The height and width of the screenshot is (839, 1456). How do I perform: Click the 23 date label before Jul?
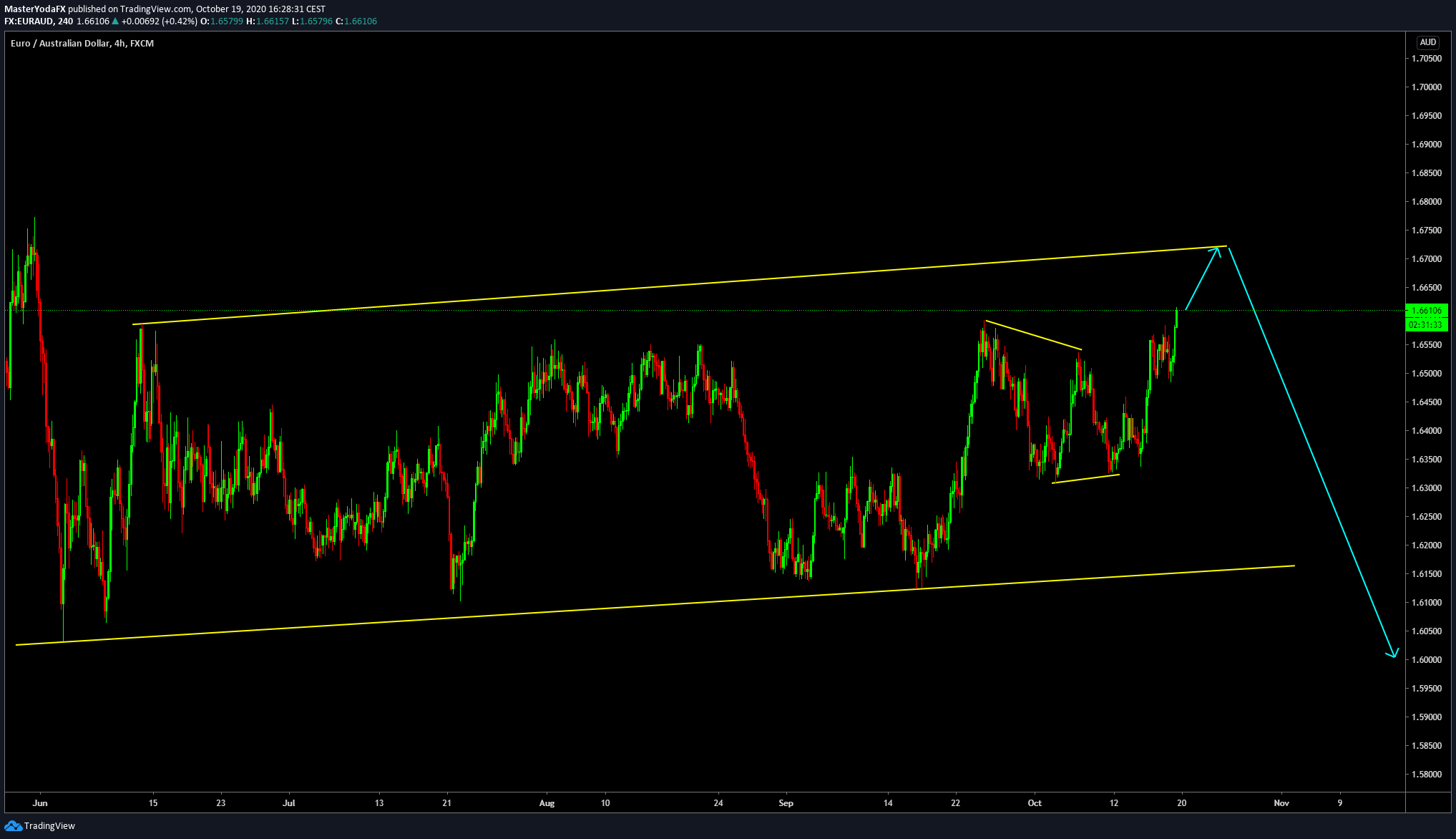point(221,803)
